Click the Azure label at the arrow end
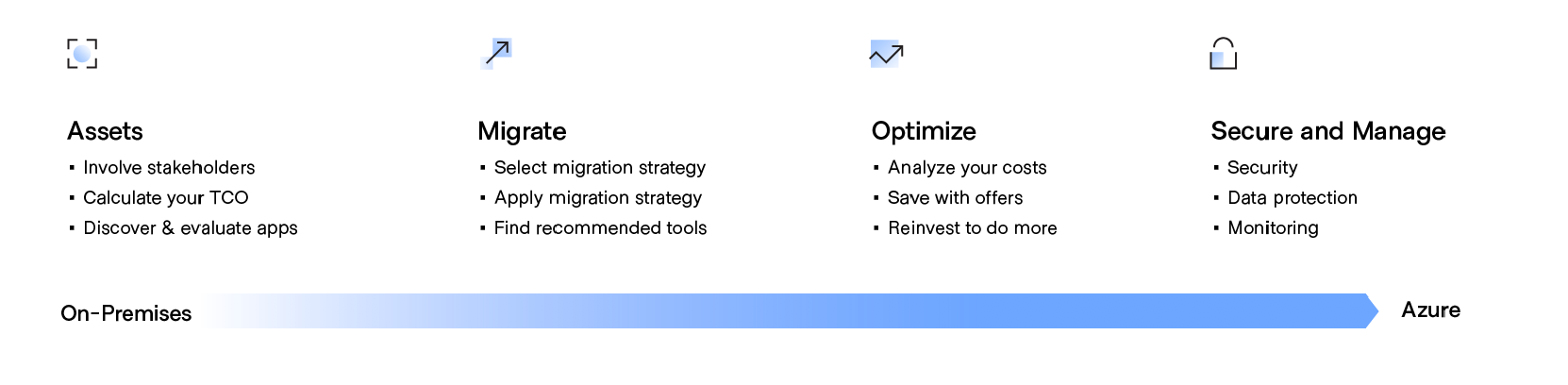This screenshot has width=1568, height=385. (x=1431, y=310)
